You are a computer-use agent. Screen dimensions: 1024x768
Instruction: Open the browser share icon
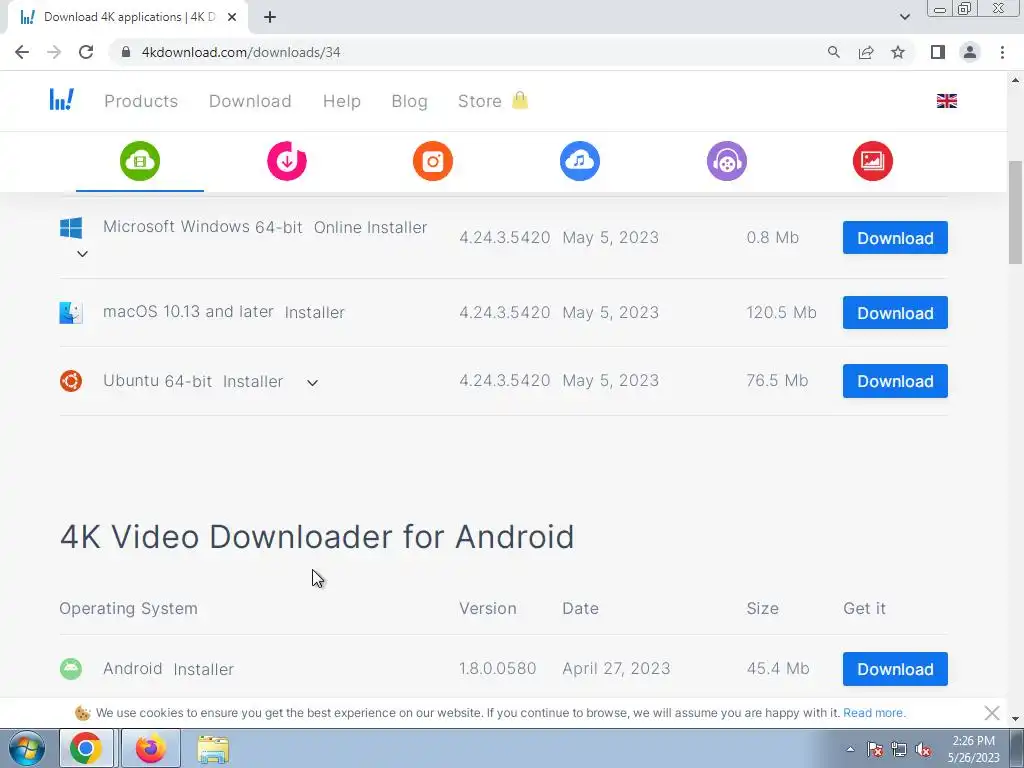[866, 52]
